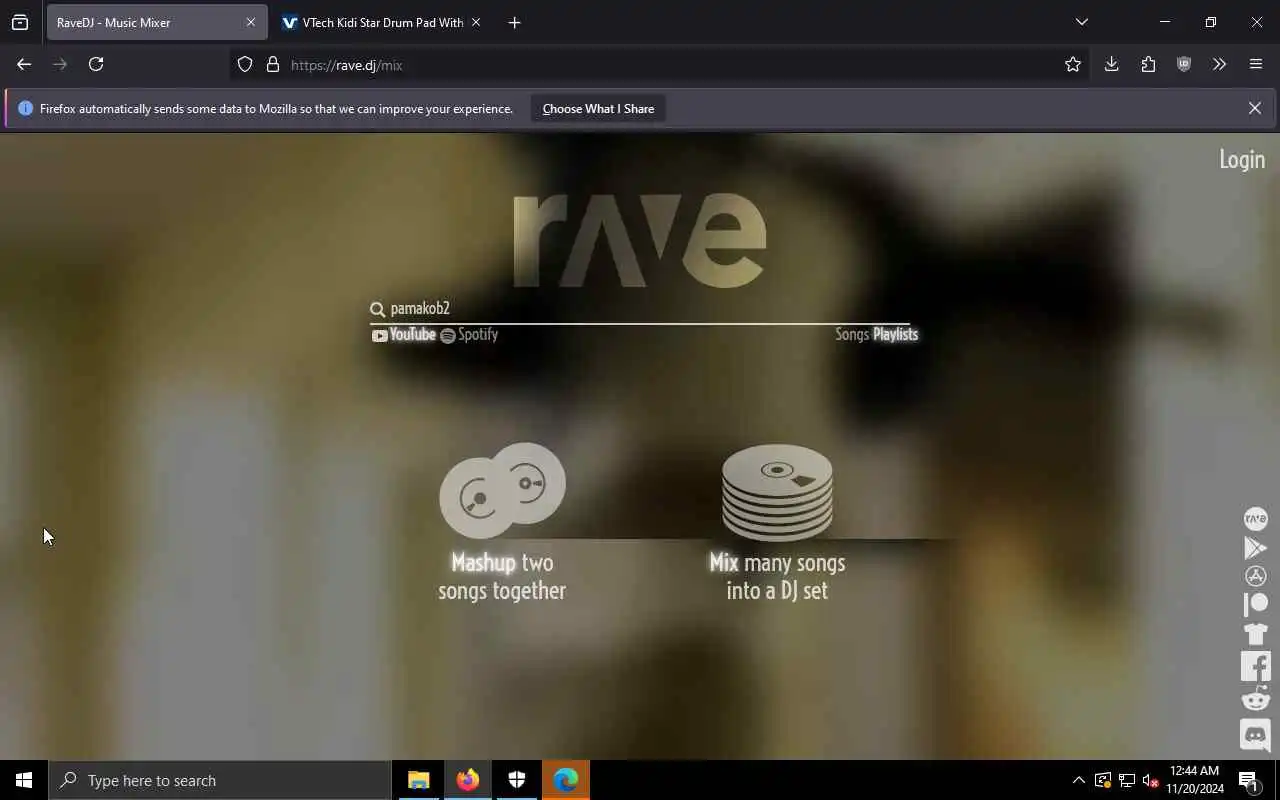The width and height of the screenshot is (1280, 800).
Task: Click the taskbar clock showing 12:44 AM
Action: 1194,780
